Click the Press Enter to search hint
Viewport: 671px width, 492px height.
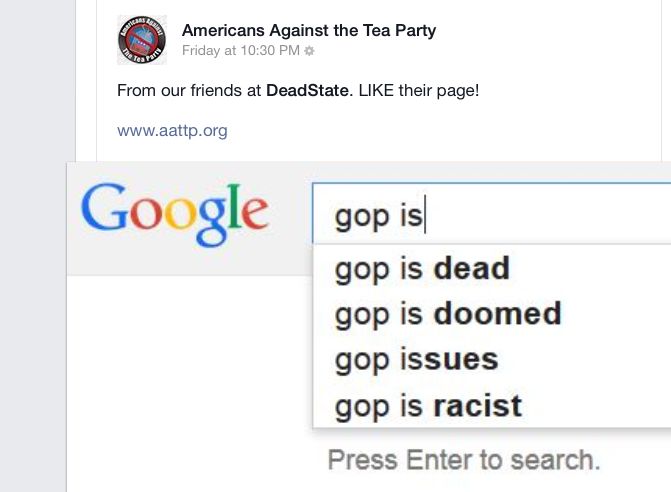point(464,460)
